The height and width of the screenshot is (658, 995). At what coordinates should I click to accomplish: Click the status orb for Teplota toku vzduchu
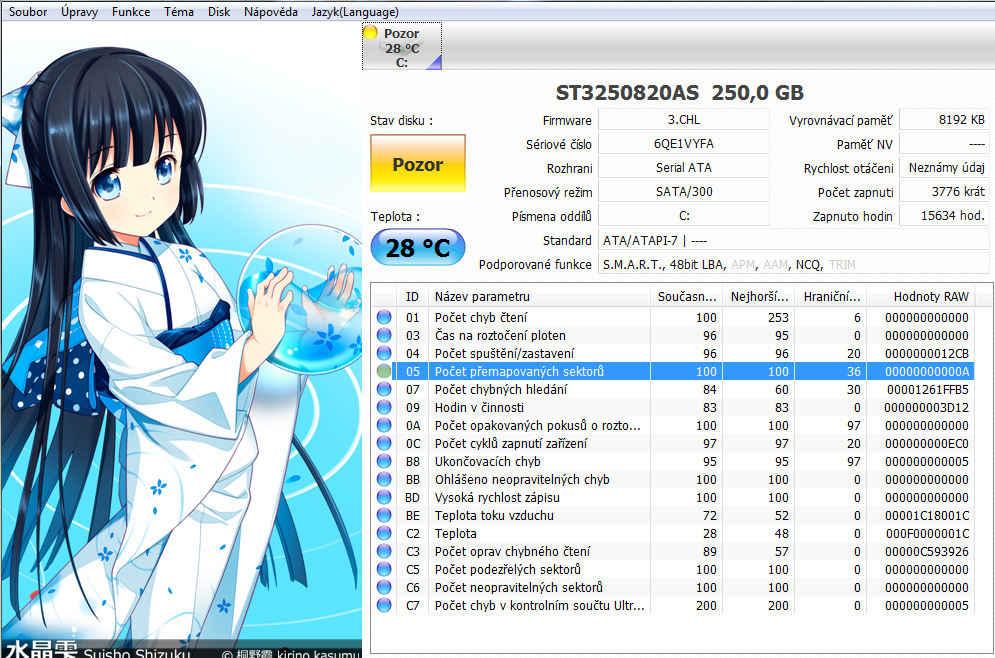(384, 515)
